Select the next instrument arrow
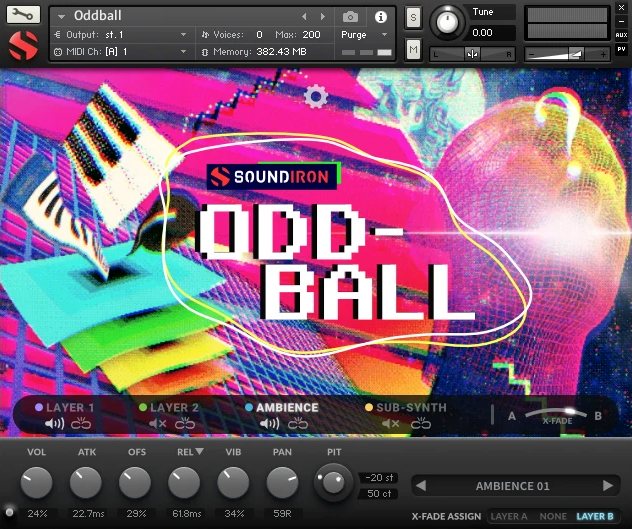 [322, 17]
